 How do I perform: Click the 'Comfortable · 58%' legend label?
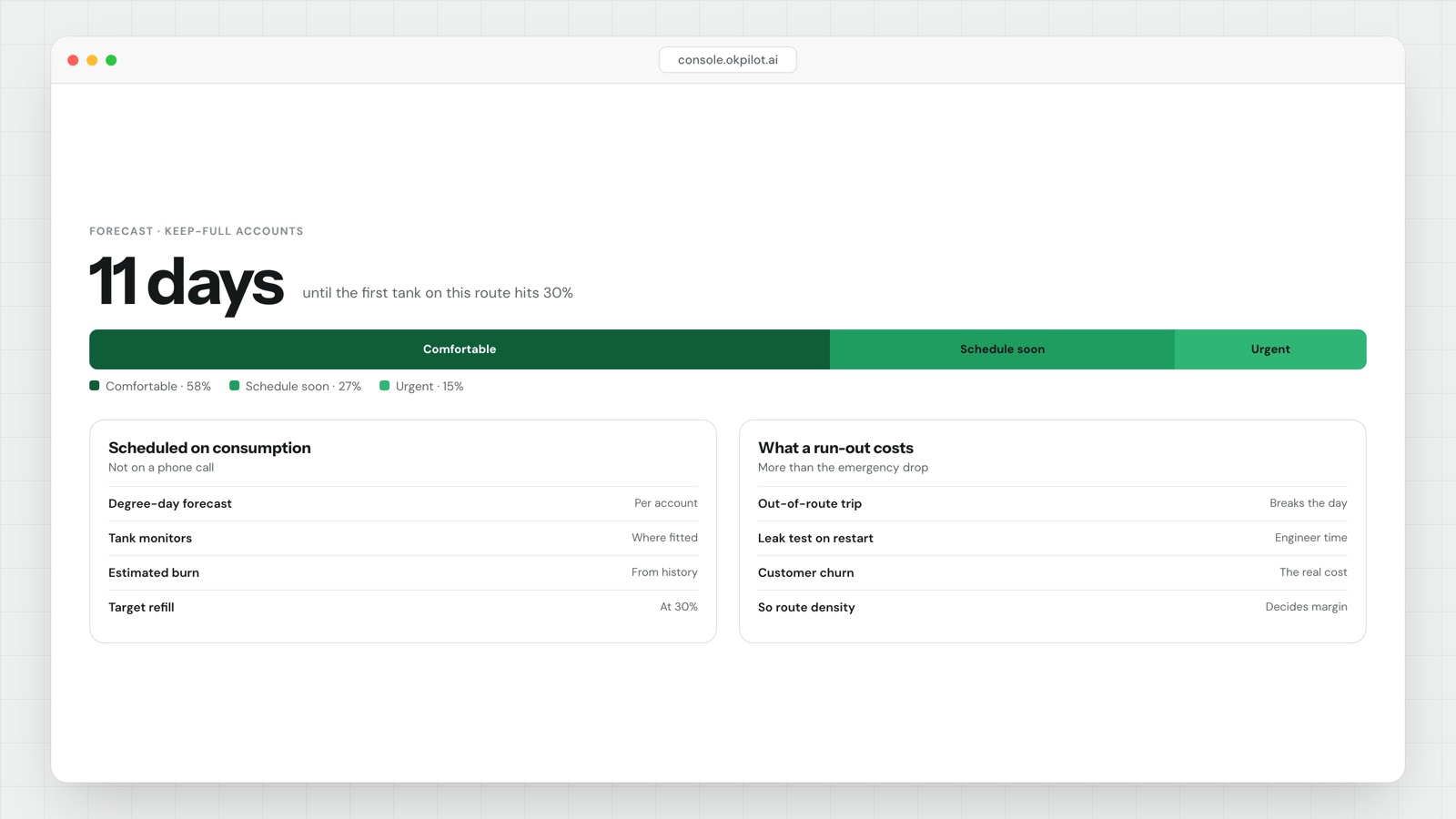click(158, 387)
